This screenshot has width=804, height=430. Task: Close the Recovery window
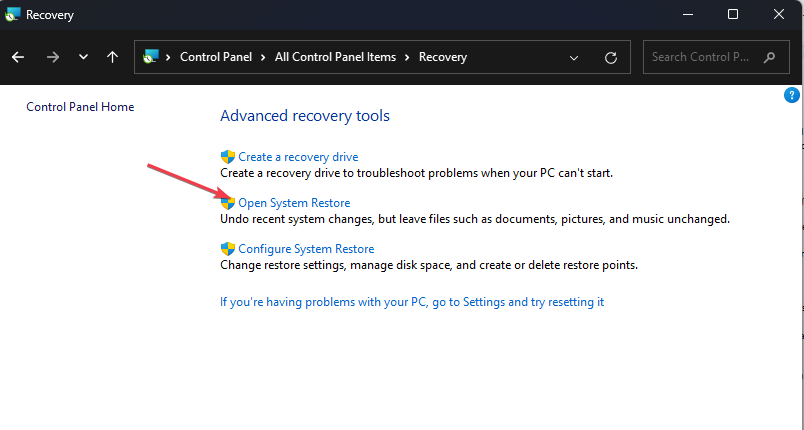tap(779, 14)
